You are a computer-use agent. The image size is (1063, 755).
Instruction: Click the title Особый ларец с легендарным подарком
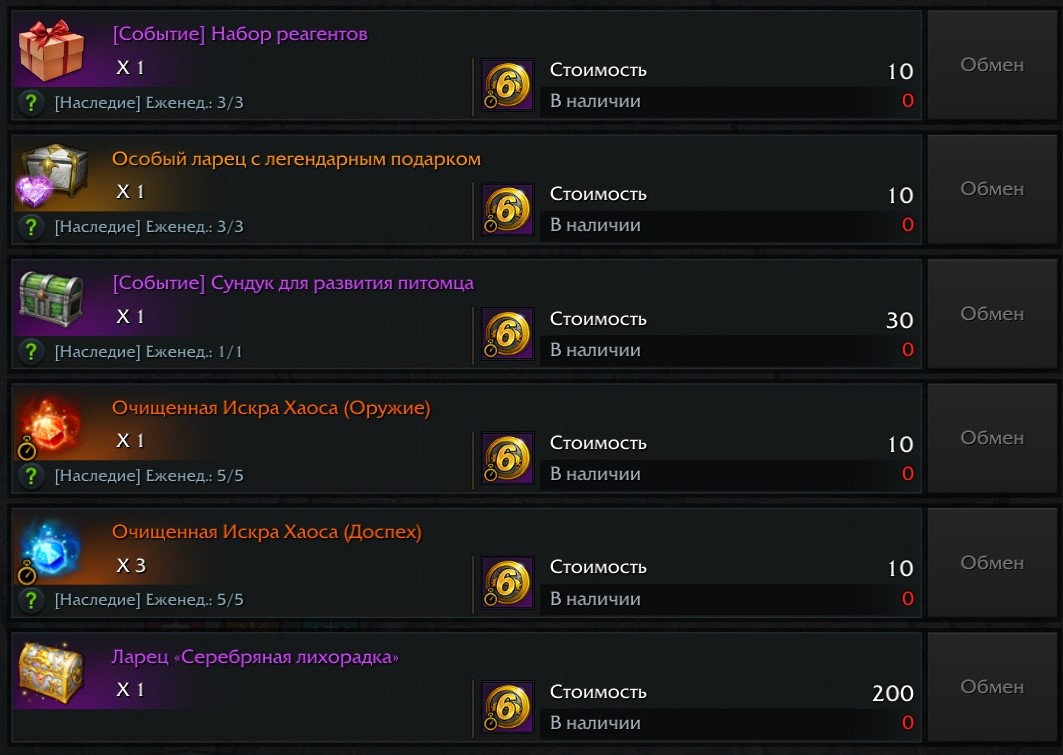(x=296, y=159)
